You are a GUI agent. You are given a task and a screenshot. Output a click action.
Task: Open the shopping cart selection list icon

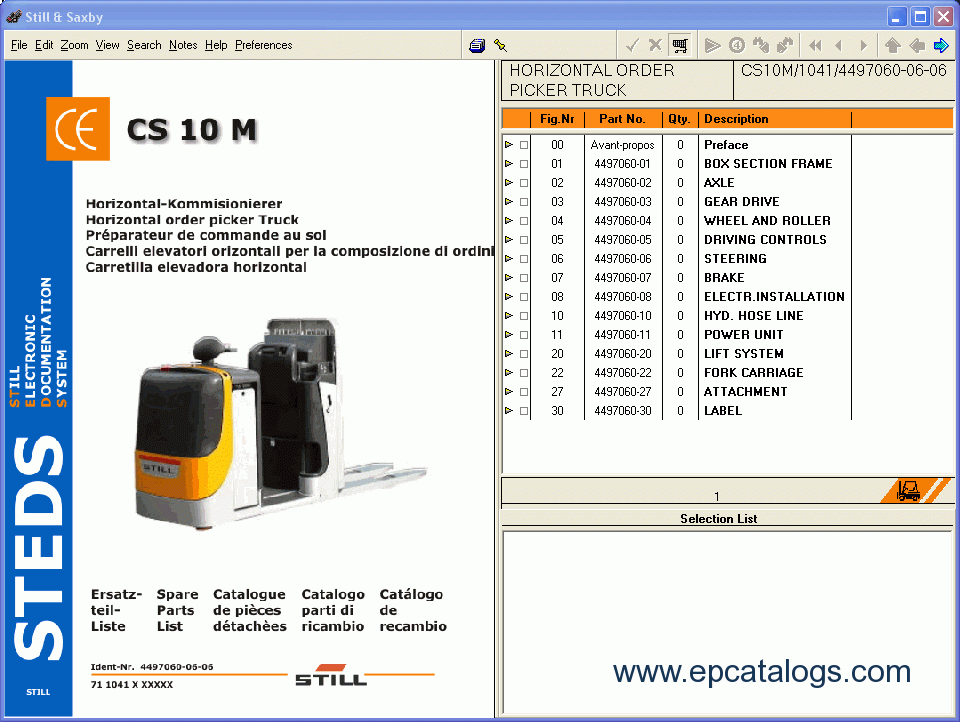pyautogui.click(x=680, y=45)
